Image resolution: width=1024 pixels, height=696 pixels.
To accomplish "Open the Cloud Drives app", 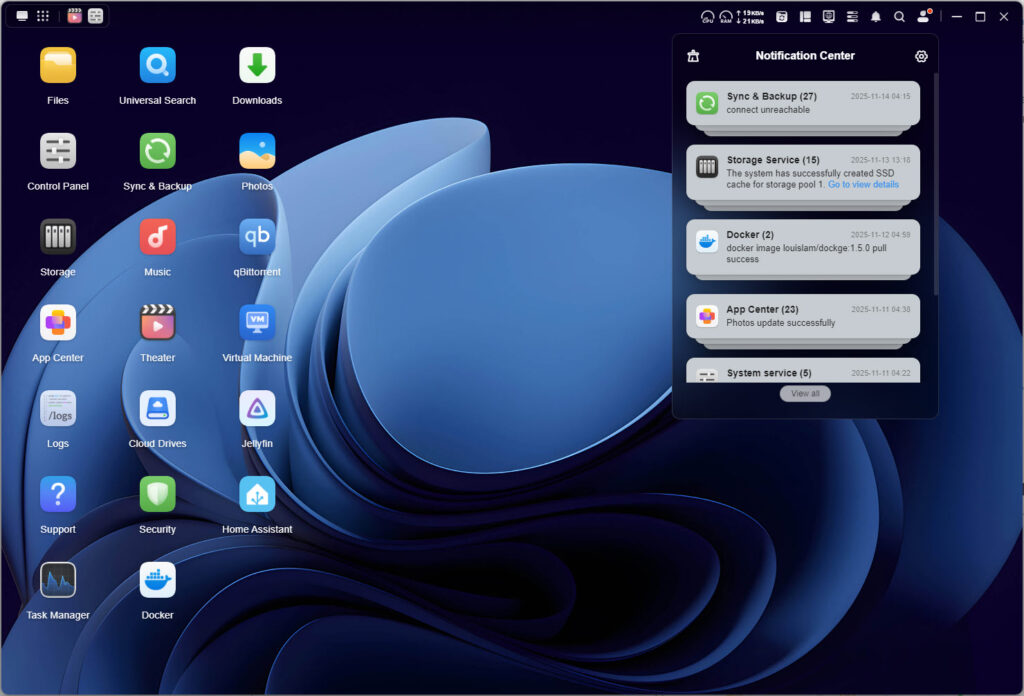I will point(157,409).
